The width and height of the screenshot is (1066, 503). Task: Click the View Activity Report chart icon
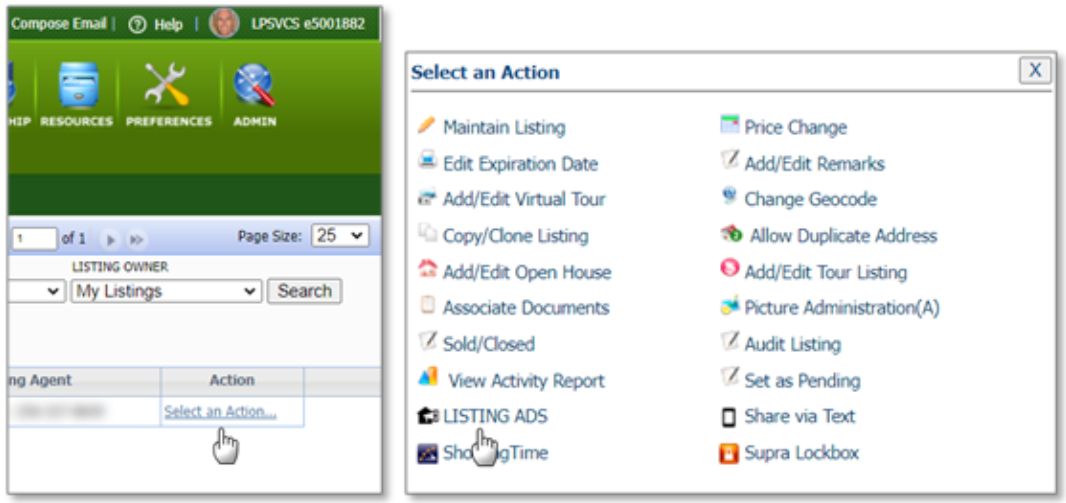(427, 380)
